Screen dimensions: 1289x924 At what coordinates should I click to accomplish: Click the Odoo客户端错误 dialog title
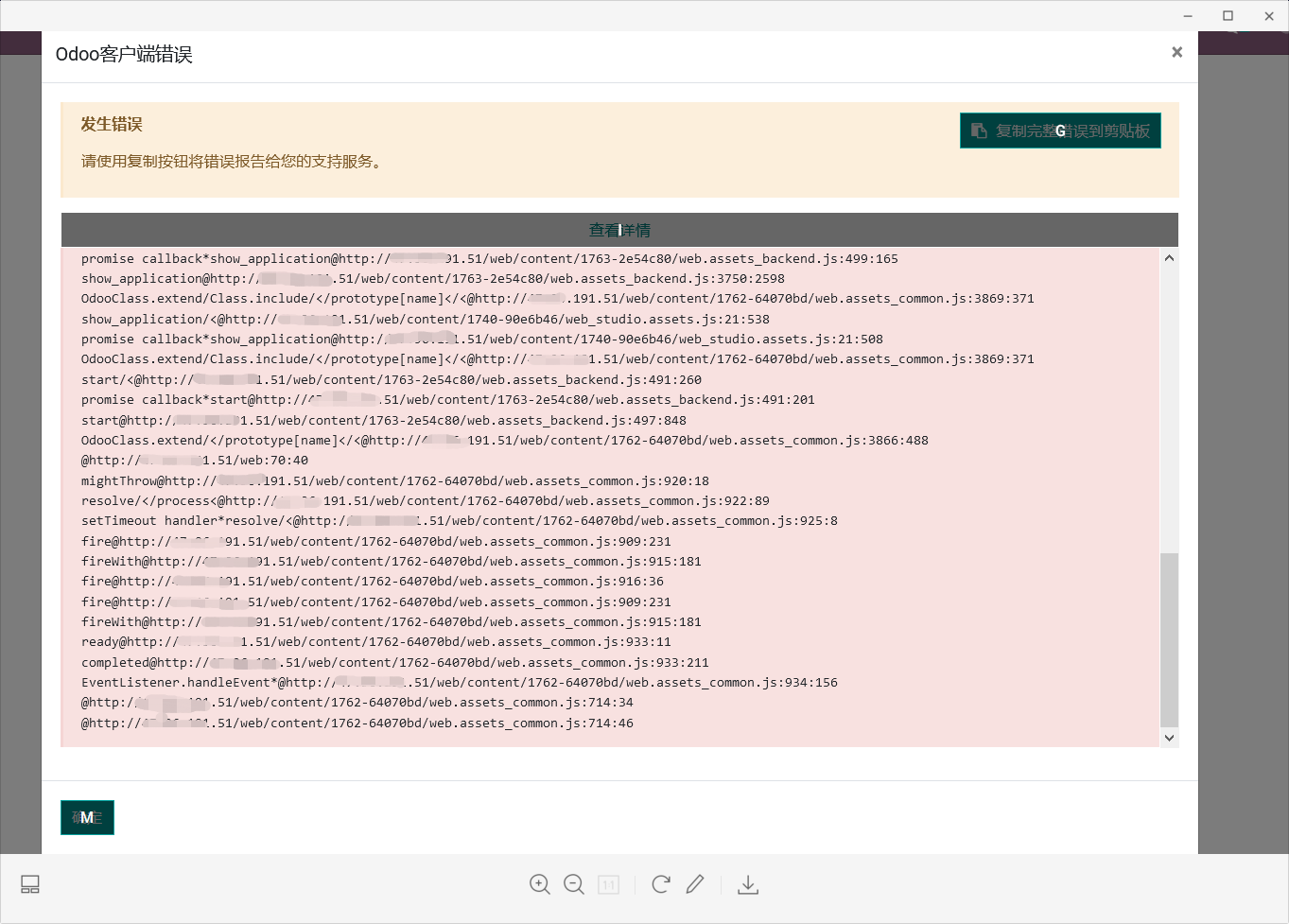coord(123,56)
